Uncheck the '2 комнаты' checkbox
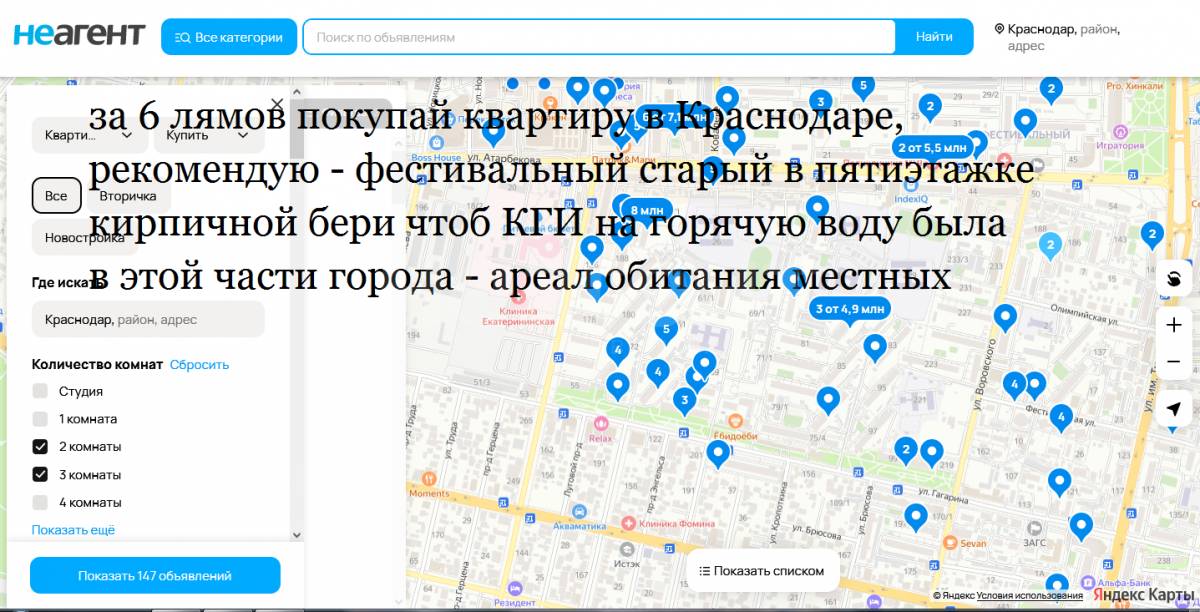The height and width of the screenshot is (612, 1200). click(x=40, y=446)
